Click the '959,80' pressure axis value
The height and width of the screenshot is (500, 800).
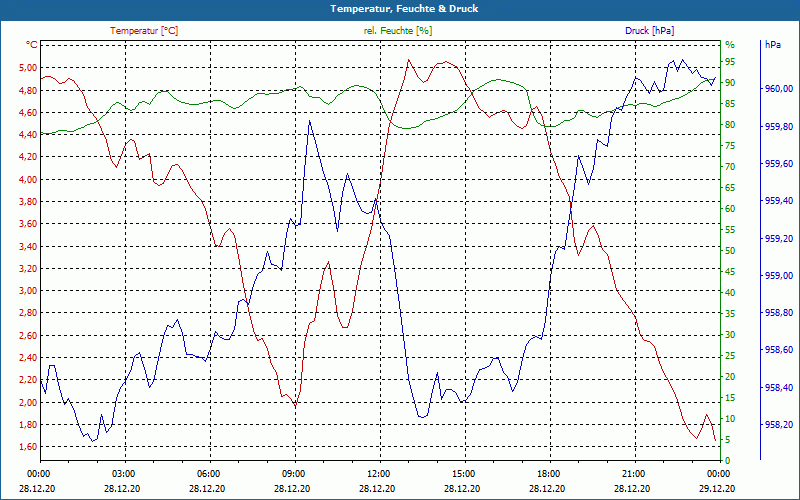click(779, 126)
